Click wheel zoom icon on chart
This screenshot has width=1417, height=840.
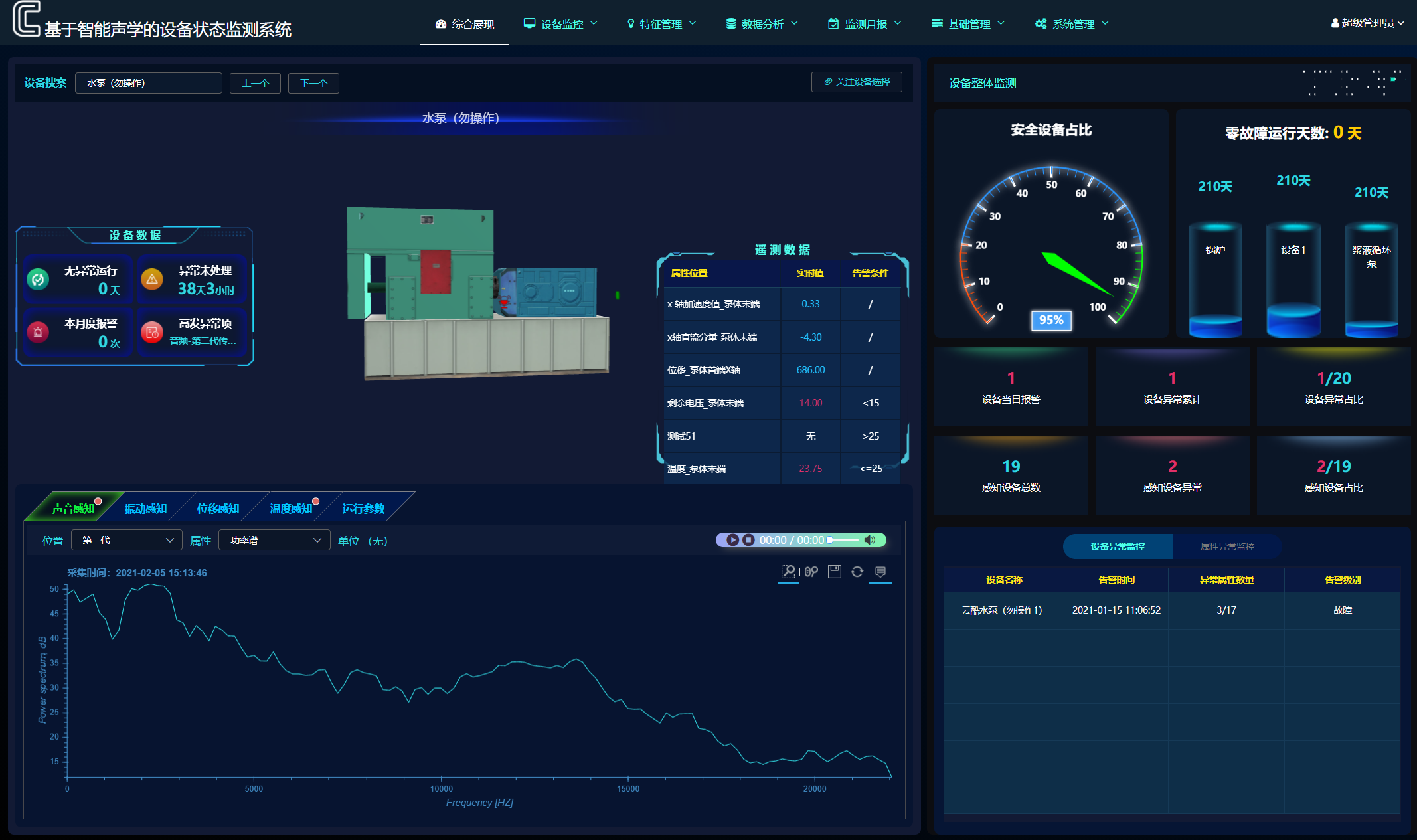[x=811, y=572]
